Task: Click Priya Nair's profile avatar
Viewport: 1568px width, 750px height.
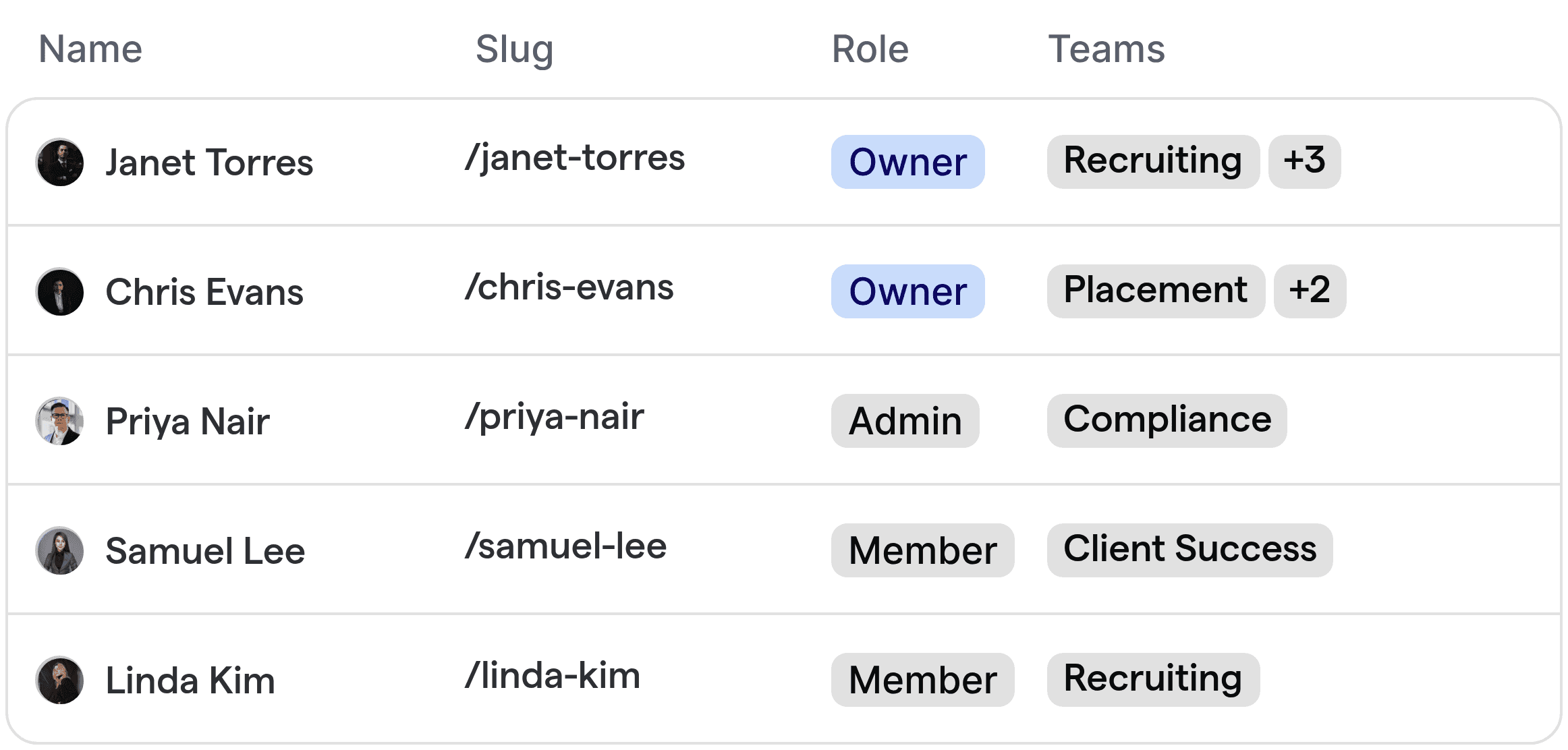Action: click(60, 421)
